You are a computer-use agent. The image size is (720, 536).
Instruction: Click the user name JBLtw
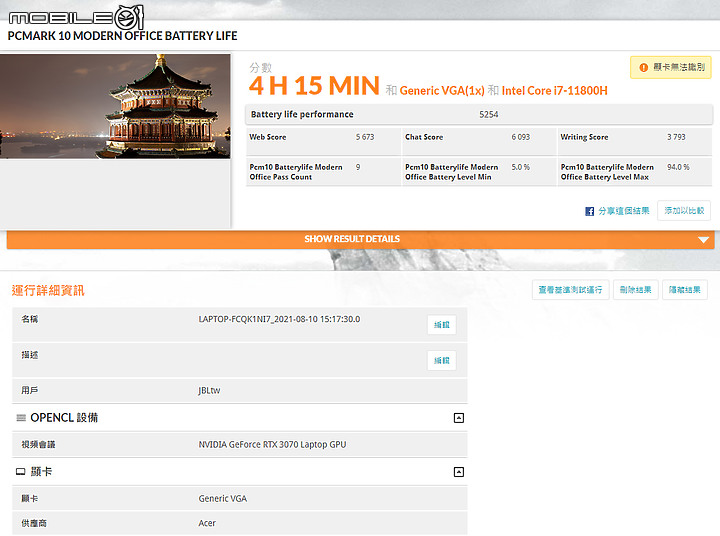[209, 390]
